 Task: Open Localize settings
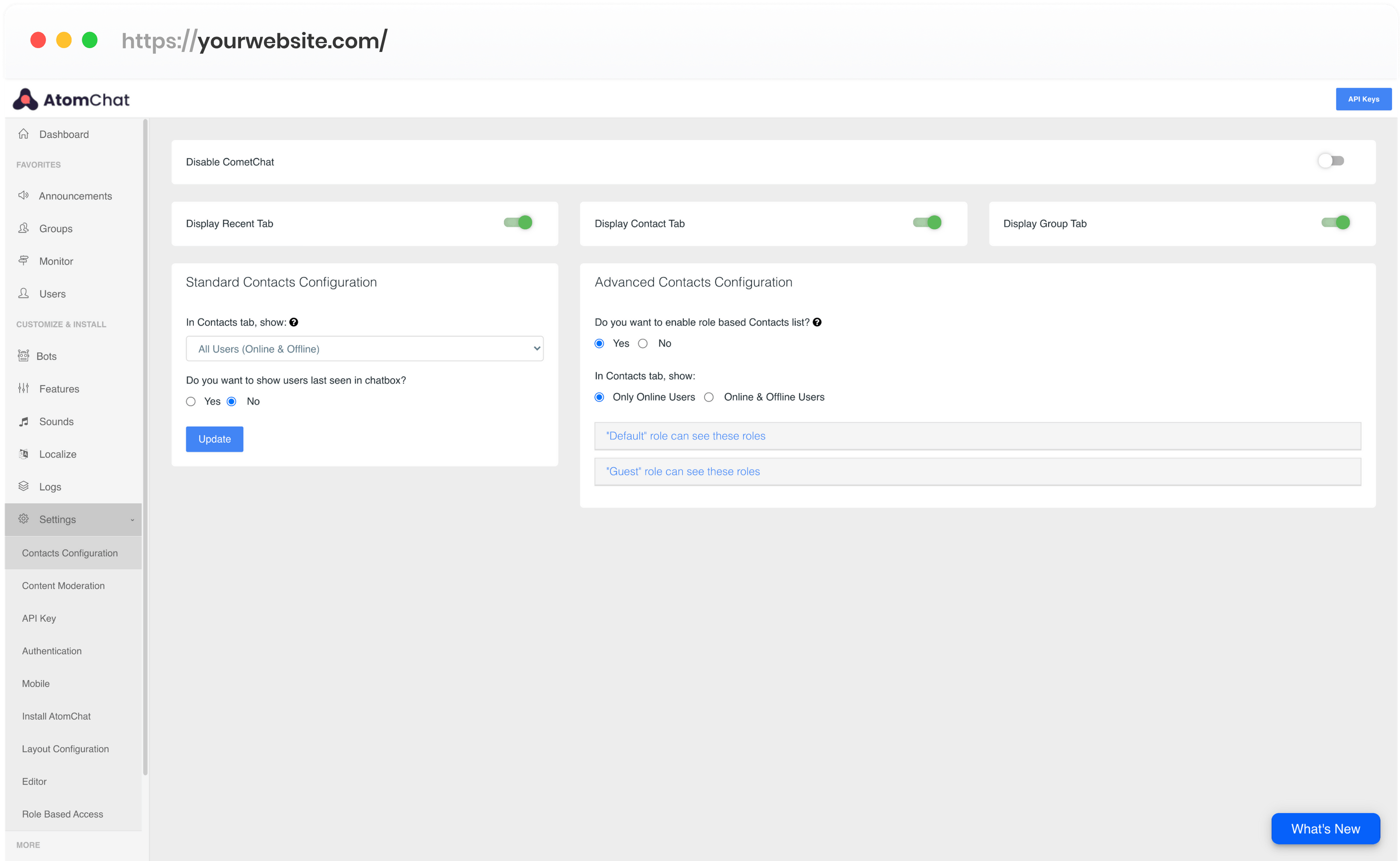coord(57,454)
